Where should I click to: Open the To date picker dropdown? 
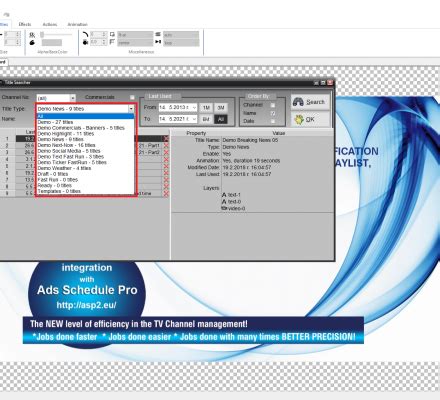(194, 119)
